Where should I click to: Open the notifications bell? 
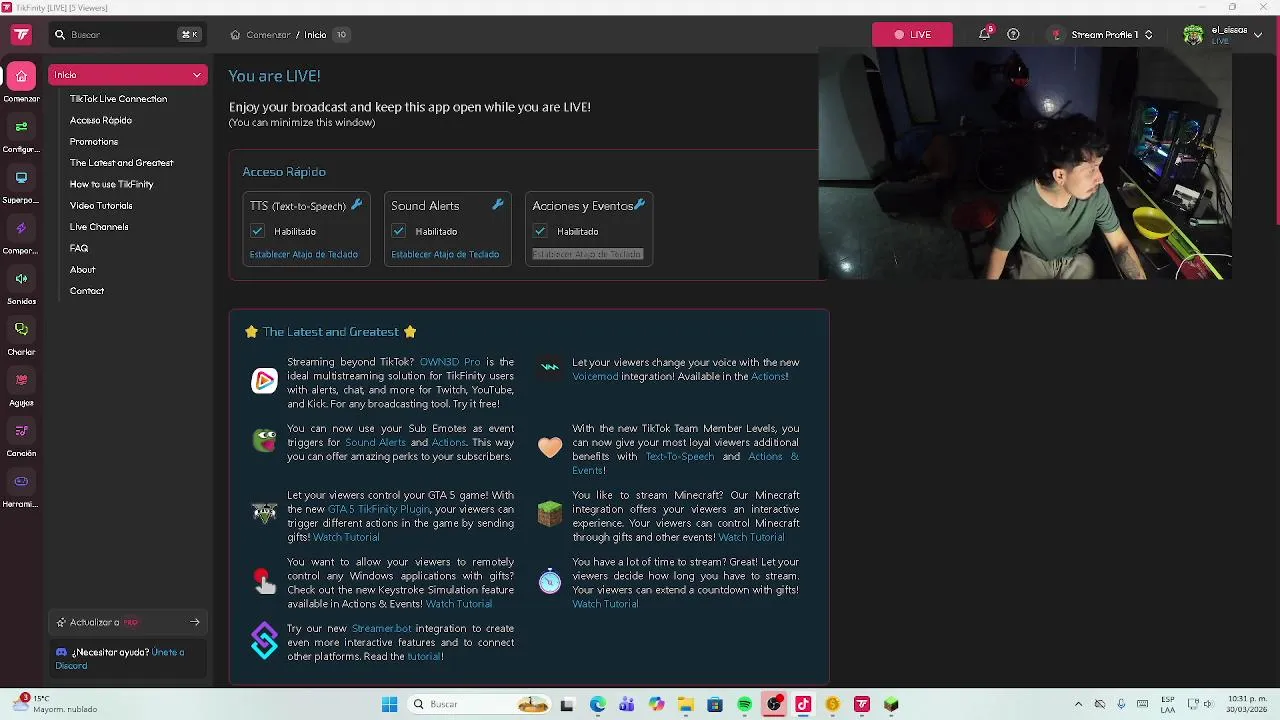click(x=985, y=34)
